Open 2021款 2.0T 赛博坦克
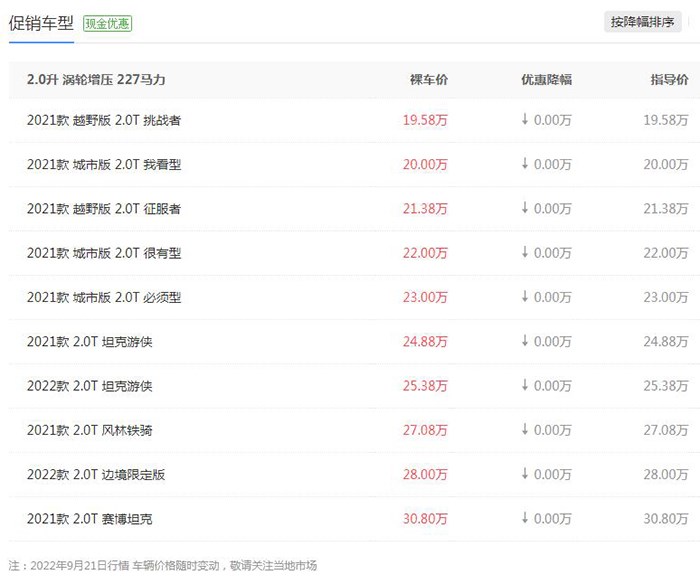This screenshot has height=584, width=700. [89, 519]
